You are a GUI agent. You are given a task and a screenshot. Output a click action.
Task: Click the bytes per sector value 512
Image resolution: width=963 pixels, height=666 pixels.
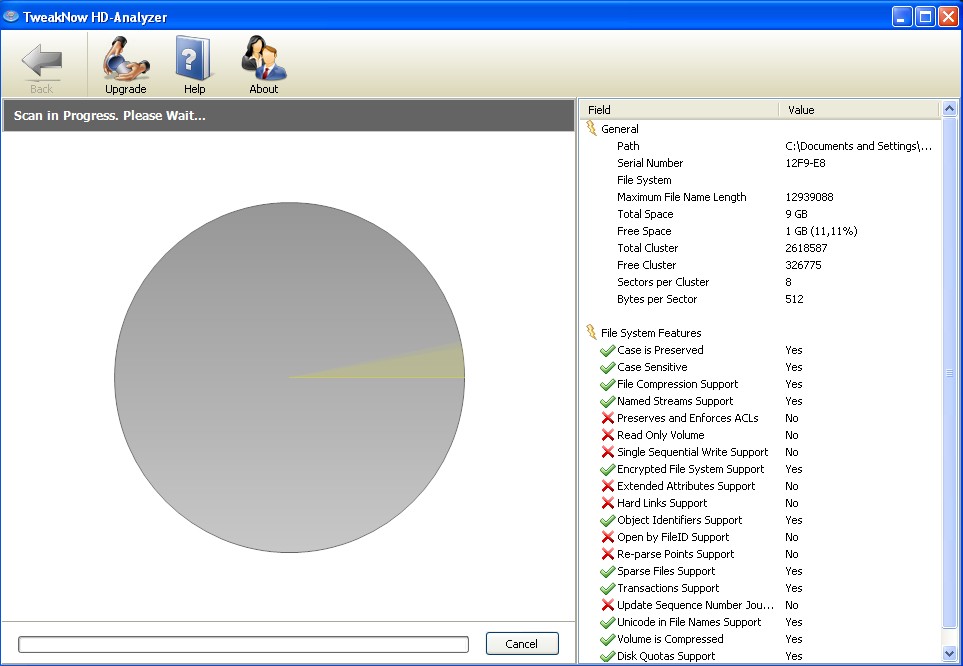tap(794, 299)
